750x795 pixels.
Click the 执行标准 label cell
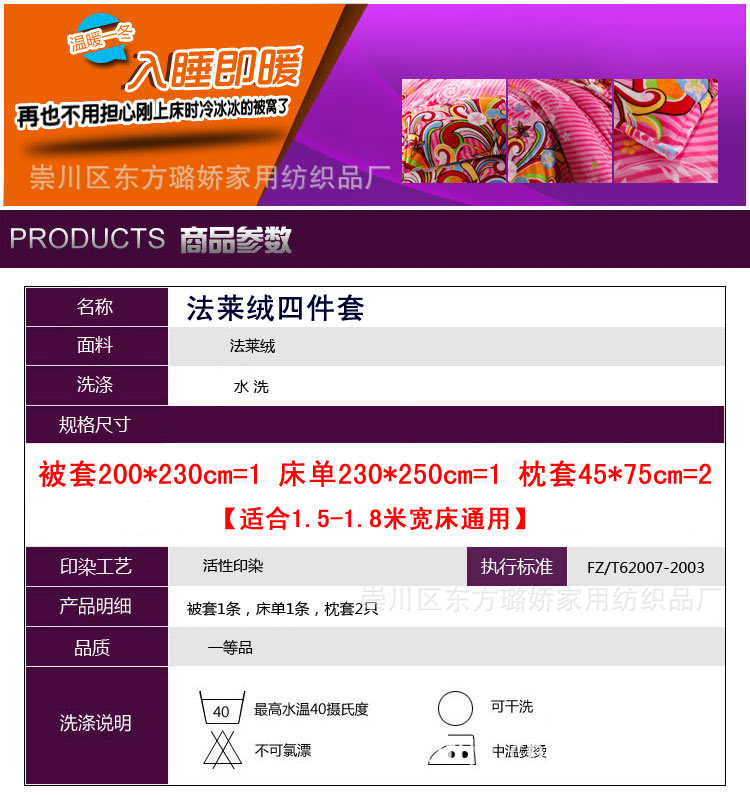coord(517,566)
